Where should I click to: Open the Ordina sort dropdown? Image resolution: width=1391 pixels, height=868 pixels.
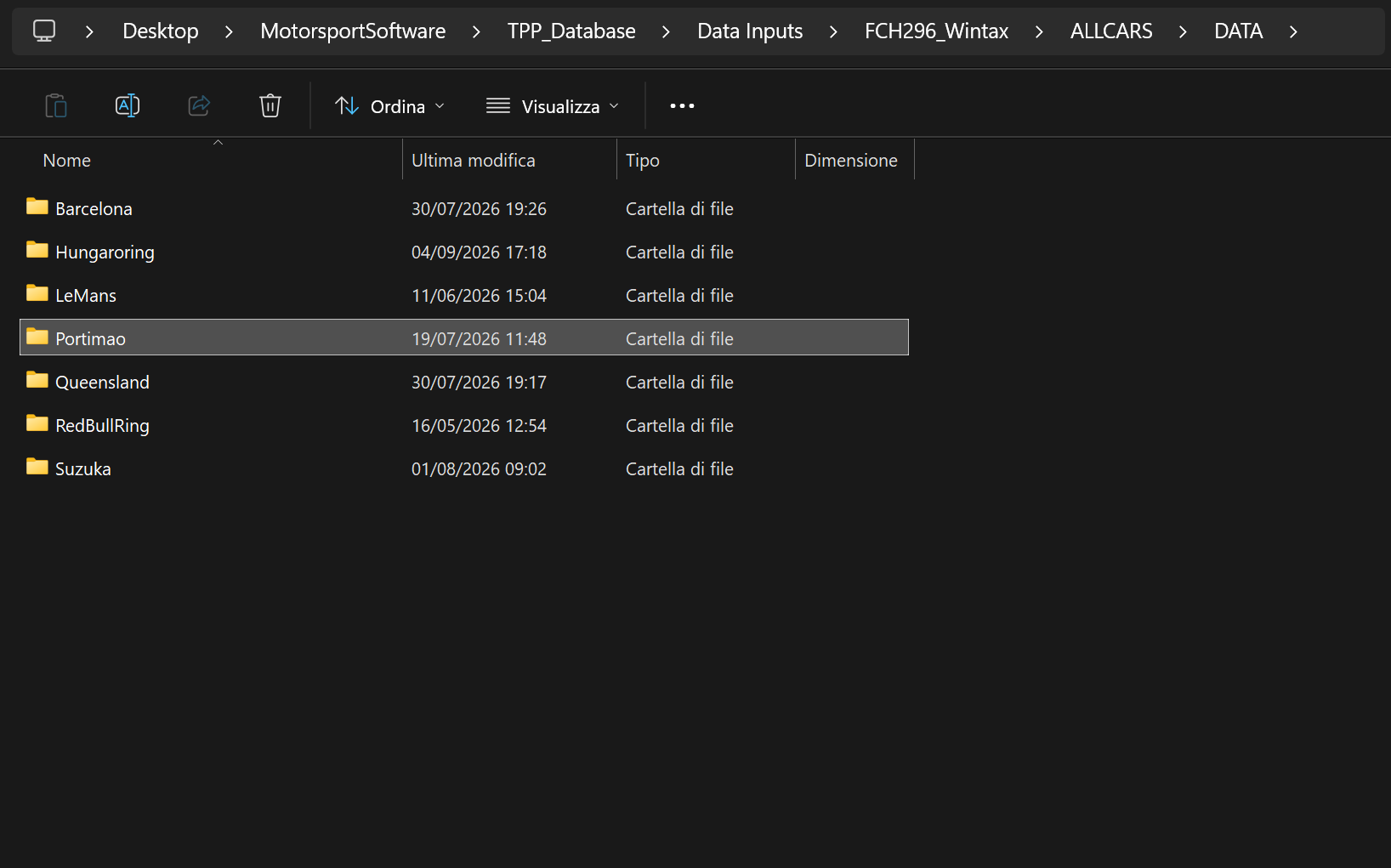390,106
